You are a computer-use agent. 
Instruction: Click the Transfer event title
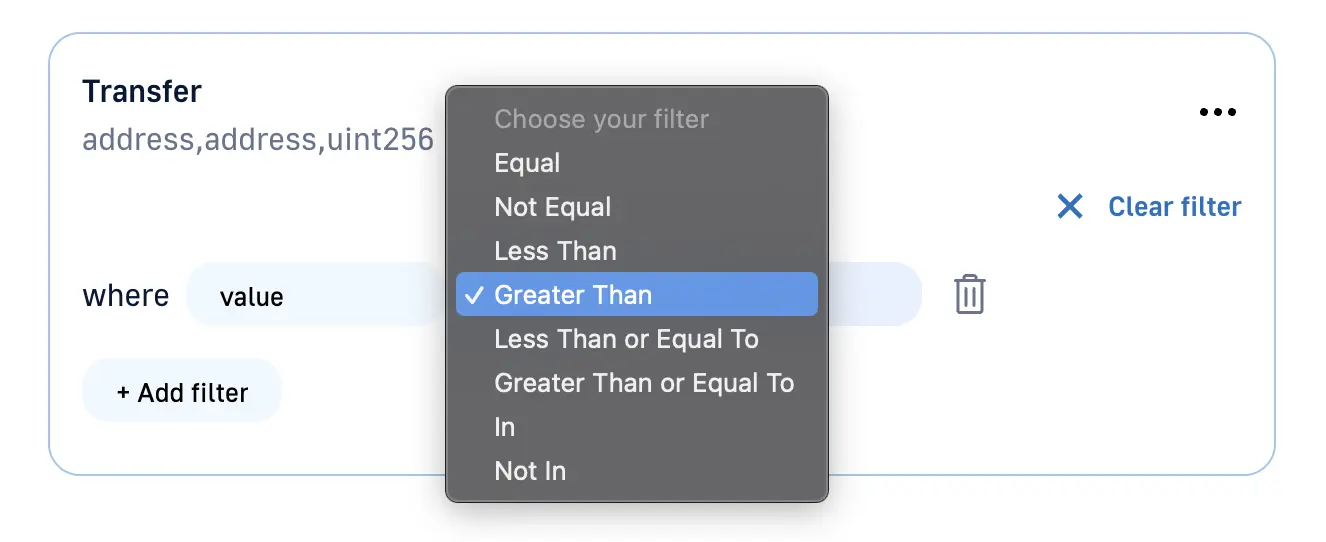pyautogui.click(x=141, y=92)
